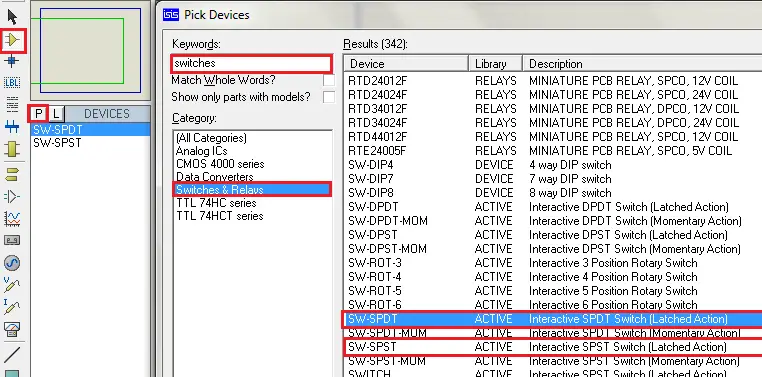Click the L library button
Image resolution: width=762 pixels, height=377 pixels.
tap(56, 114)
